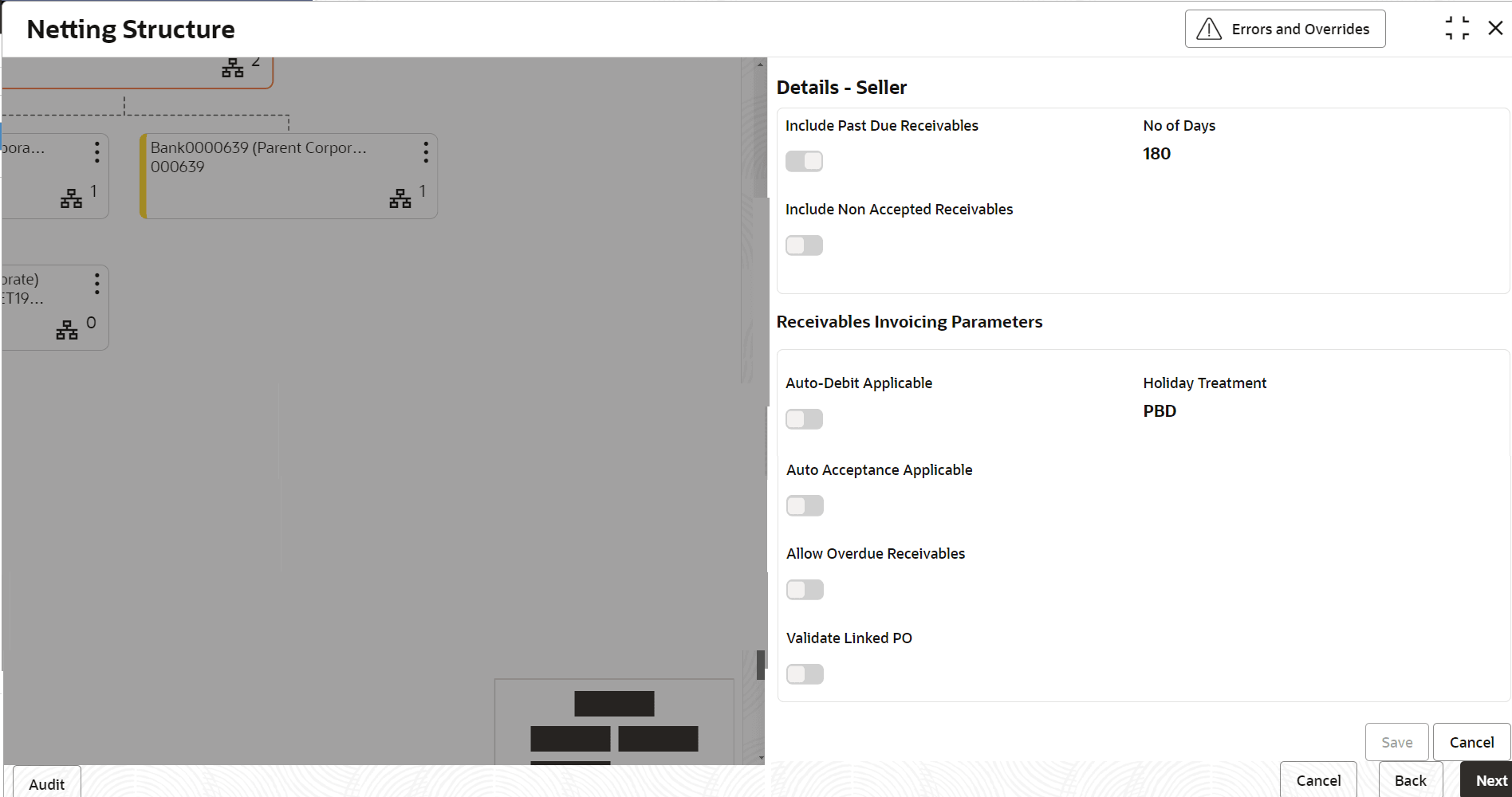1512x797 pixels.
Task: Go Back to the previous step
Action: (x=1411, y=780)
